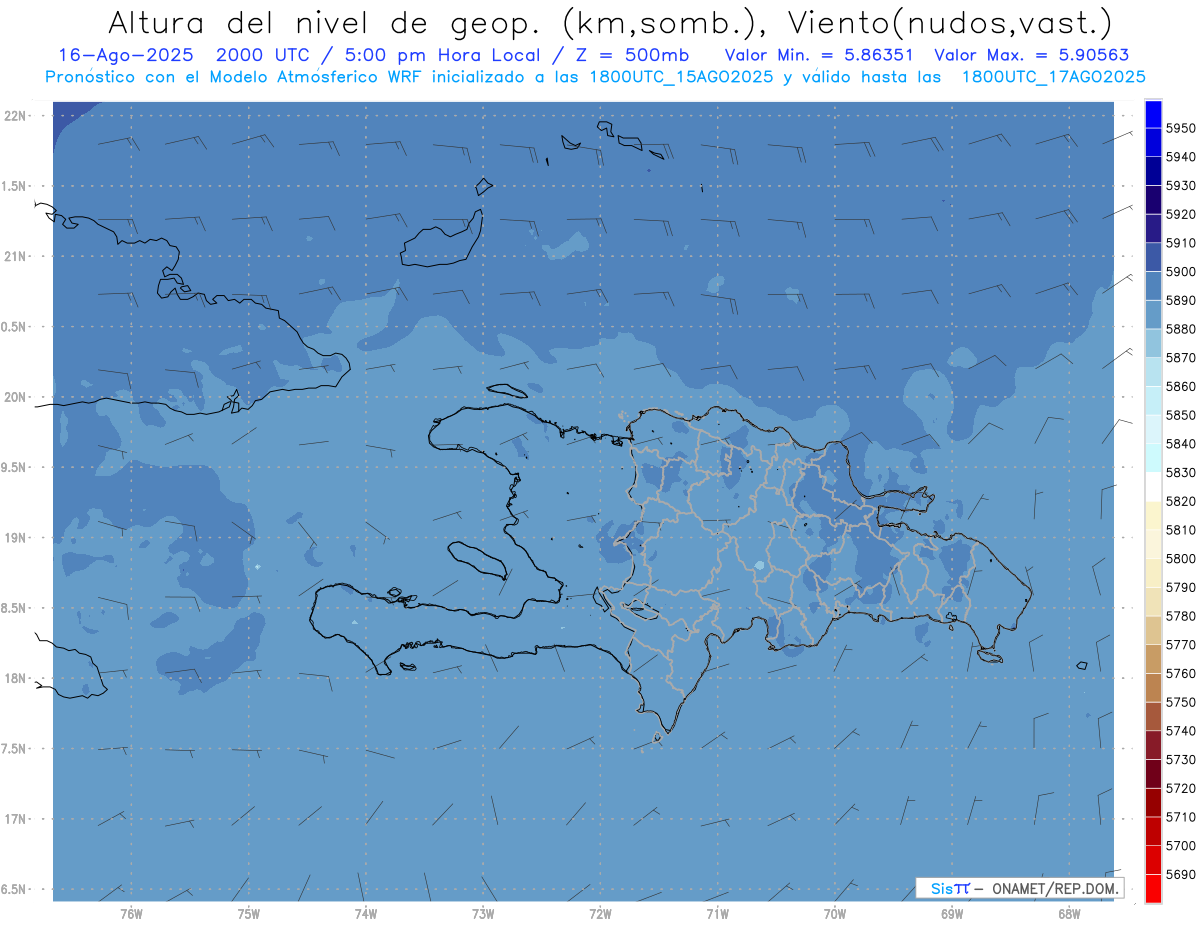The height and width of the screenshot is (927, 1200).
Task: Click the '5720' color scale label
Action: click(1181, 787)
